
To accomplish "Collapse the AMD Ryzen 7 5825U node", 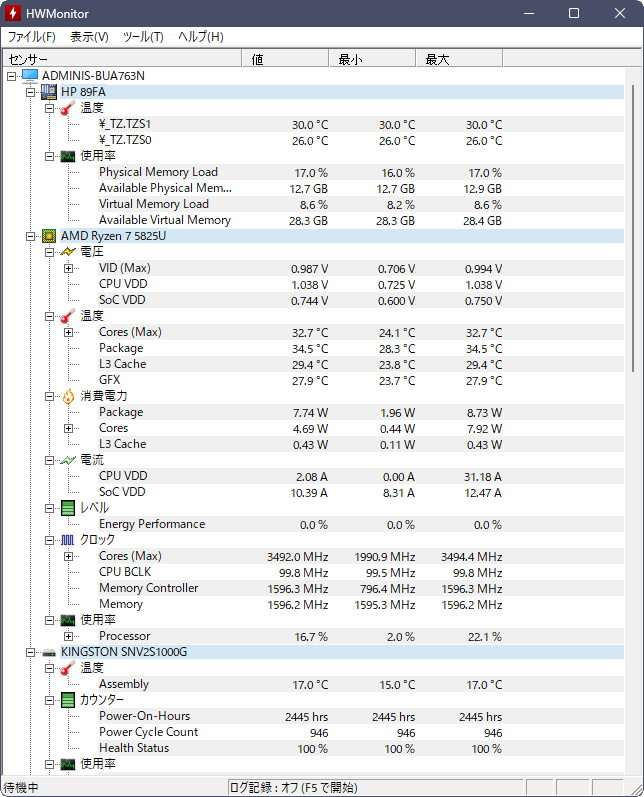I will pos(30,236).
